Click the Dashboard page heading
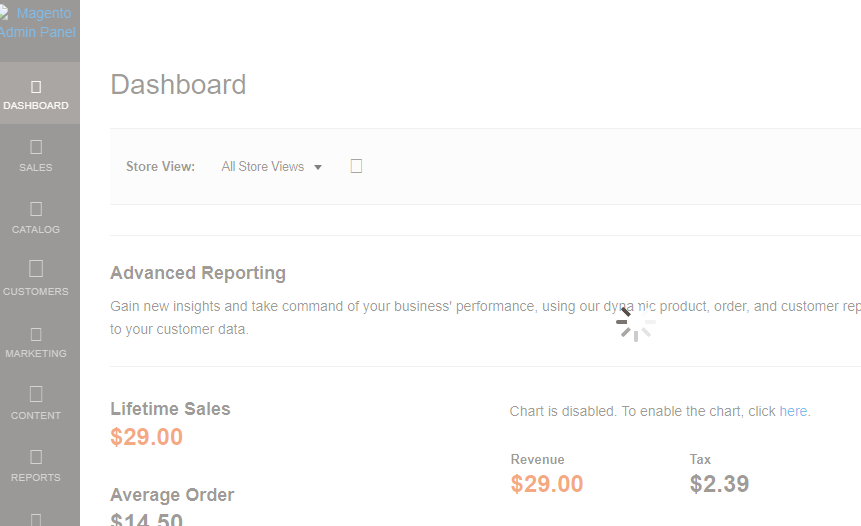 [178, 85]
